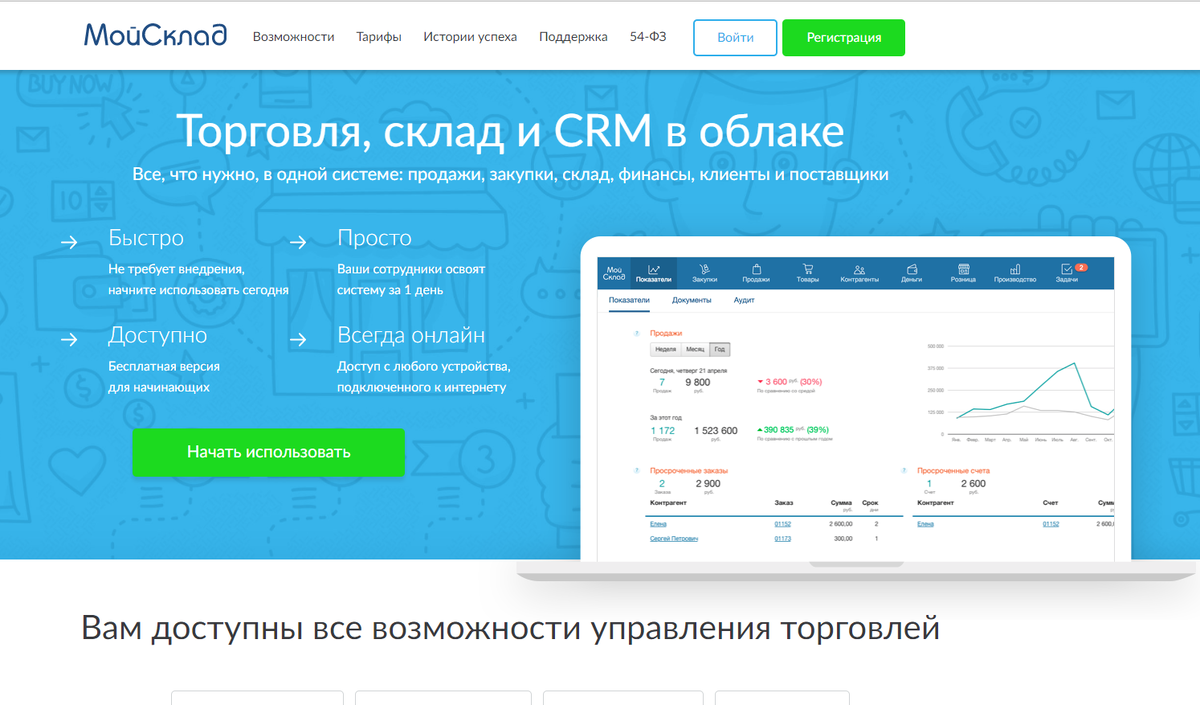Open overdue order link 01173
Screen dimensions: 1200x705
click(782, 539)
